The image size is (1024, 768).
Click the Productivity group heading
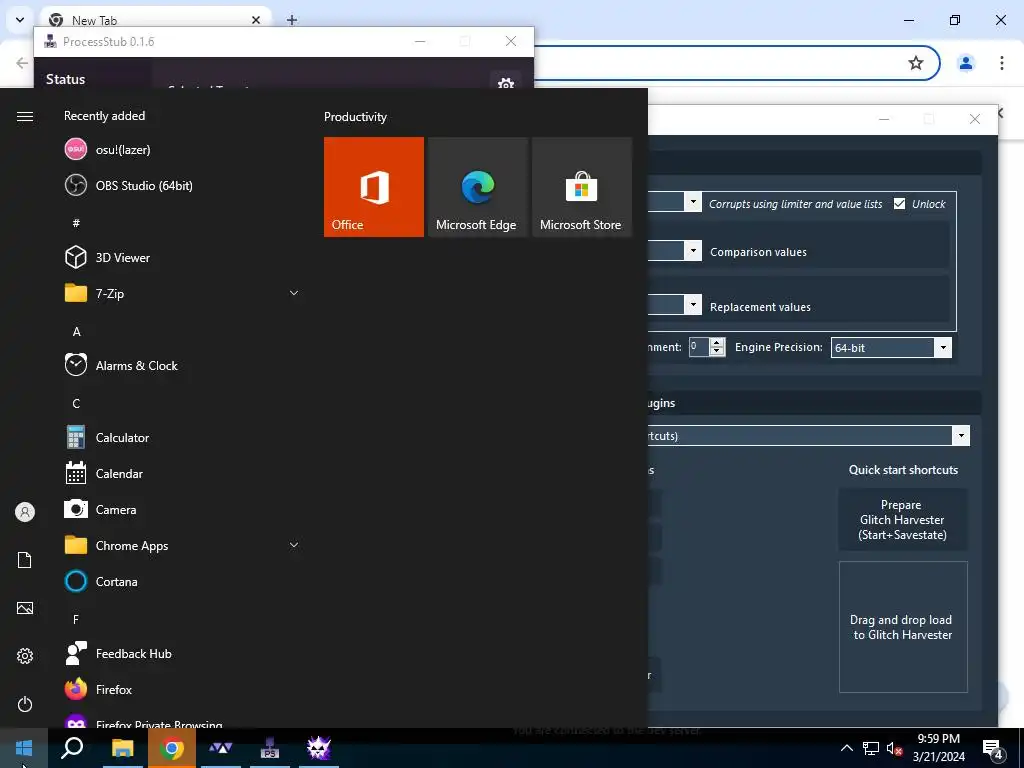coord(355,117)
